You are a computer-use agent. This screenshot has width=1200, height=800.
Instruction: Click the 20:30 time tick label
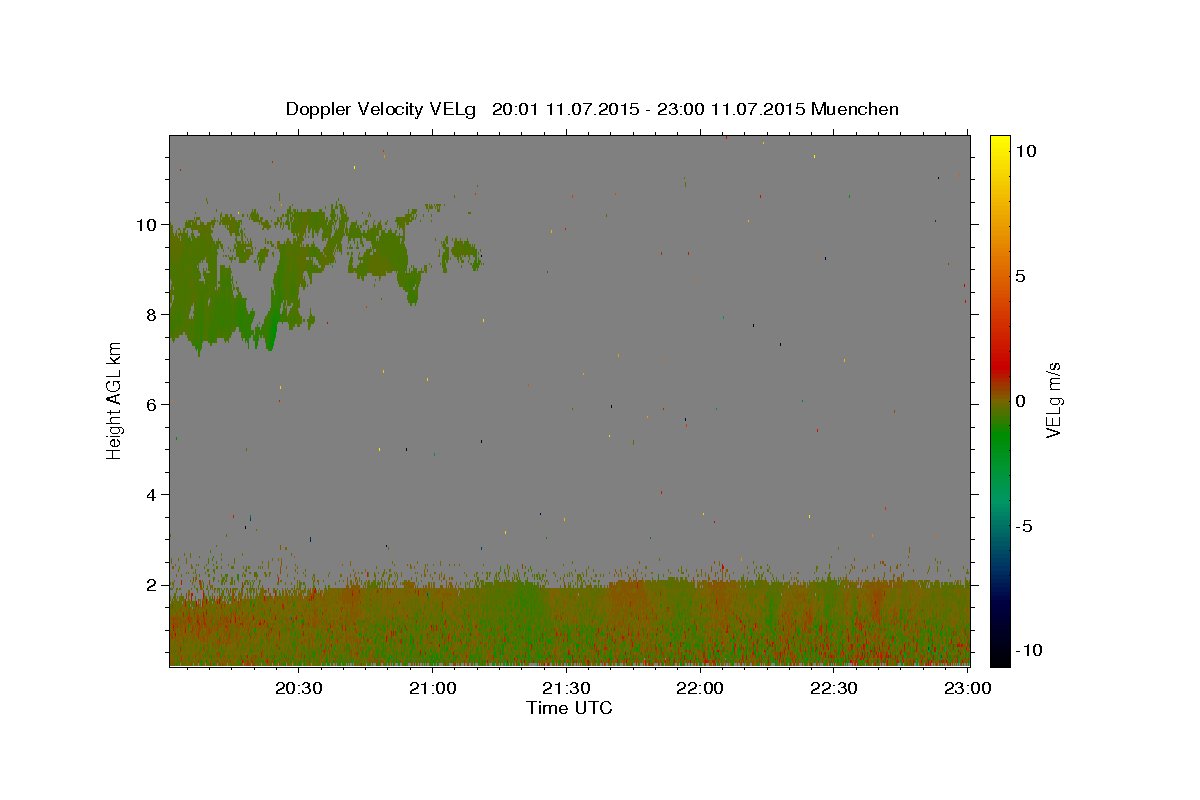299,688
